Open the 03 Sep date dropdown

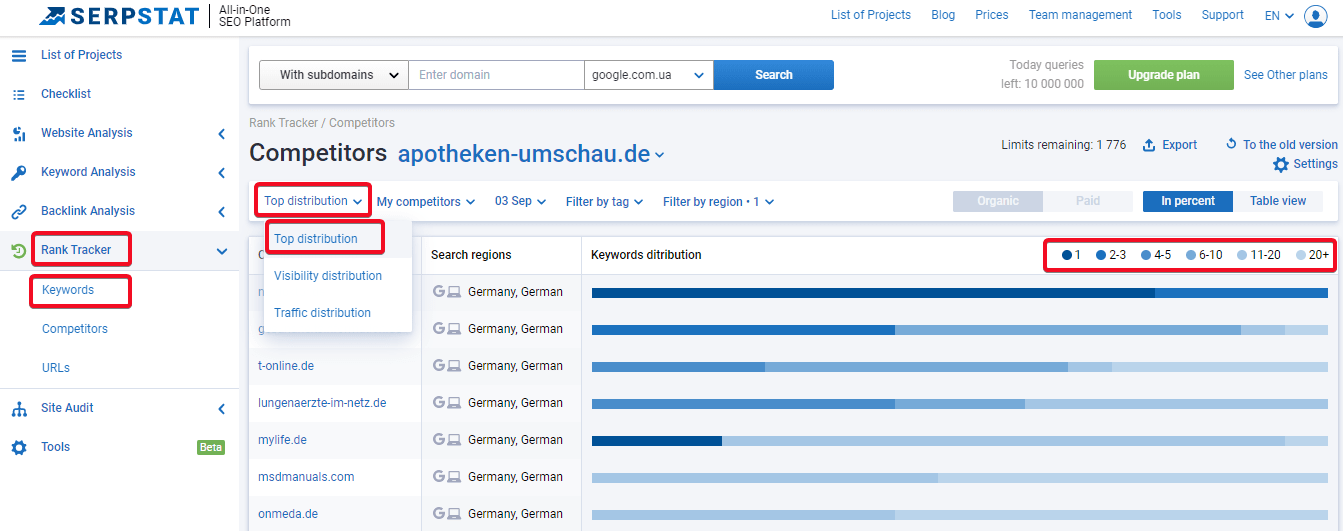520,201
